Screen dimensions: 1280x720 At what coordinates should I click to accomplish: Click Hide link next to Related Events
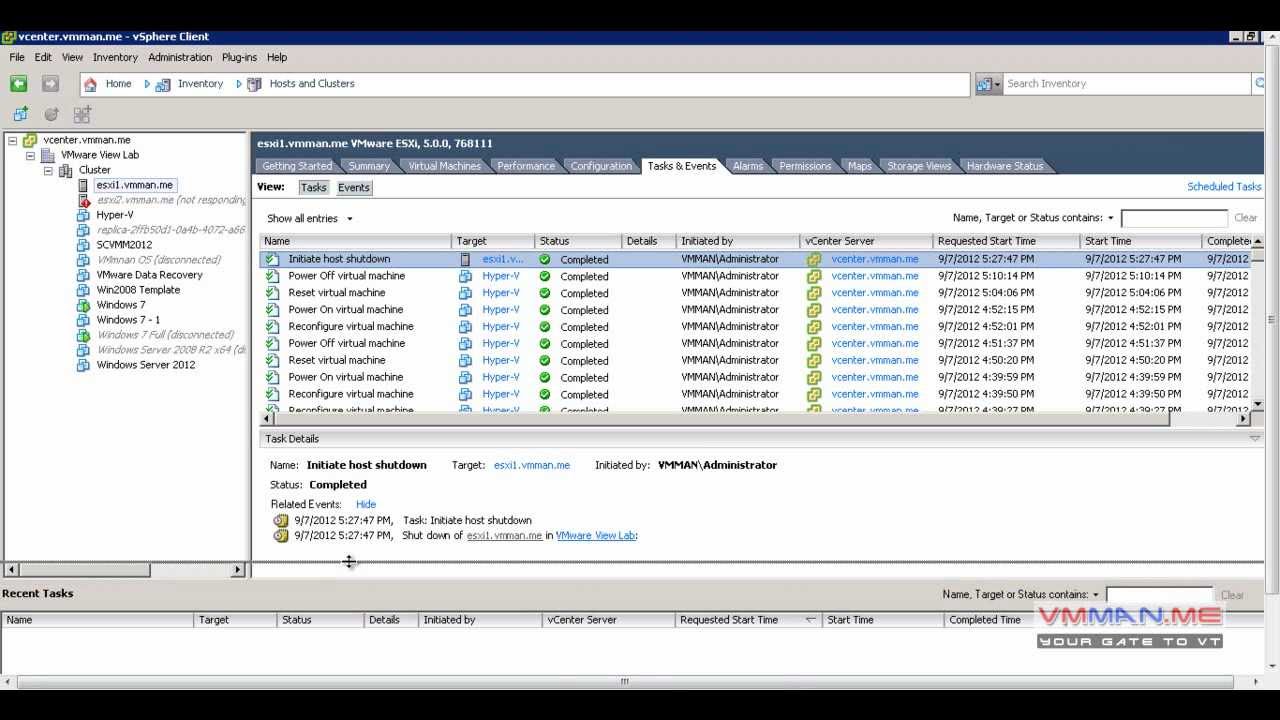366,505
